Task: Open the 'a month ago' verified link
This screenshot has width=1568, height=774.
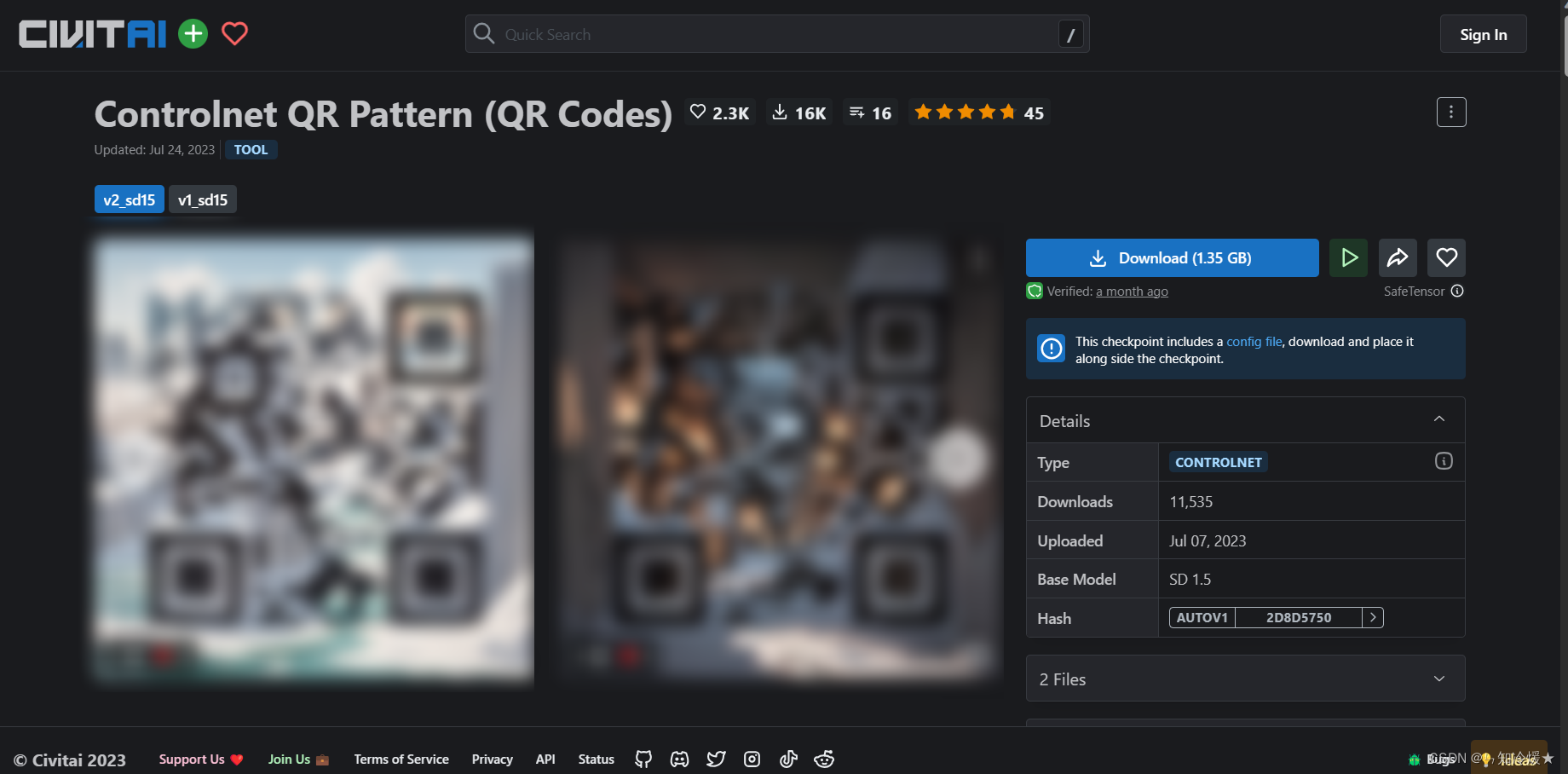Action: (x=1132, y=292)
